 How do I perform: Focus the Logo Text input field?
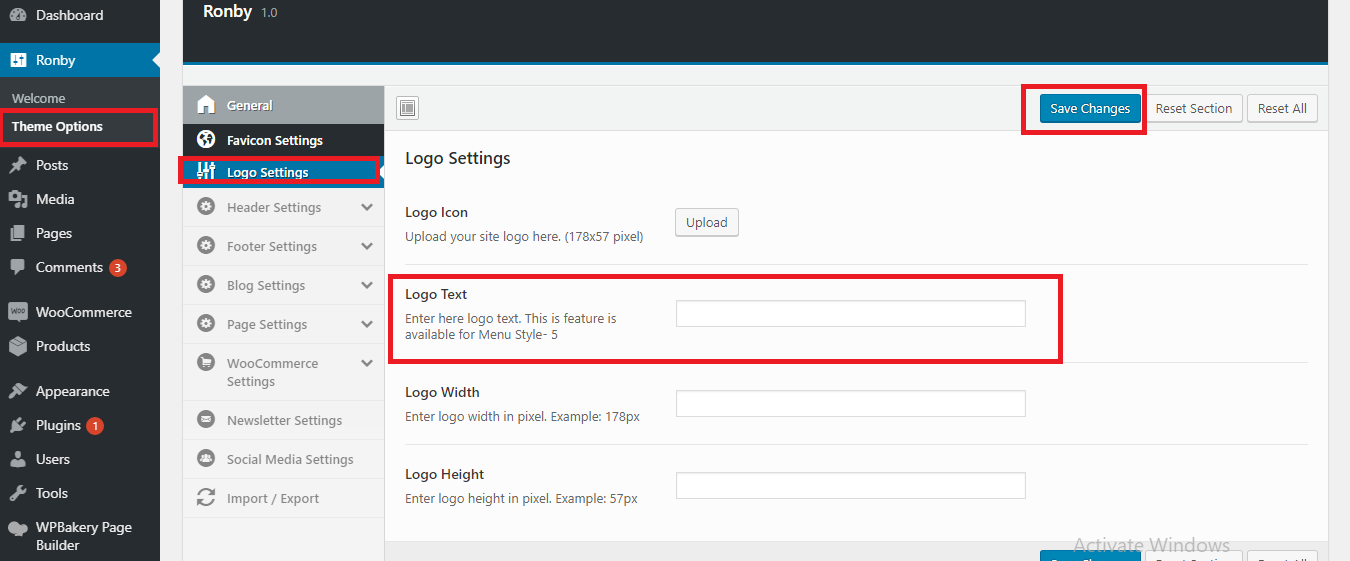tap(851, 313)
